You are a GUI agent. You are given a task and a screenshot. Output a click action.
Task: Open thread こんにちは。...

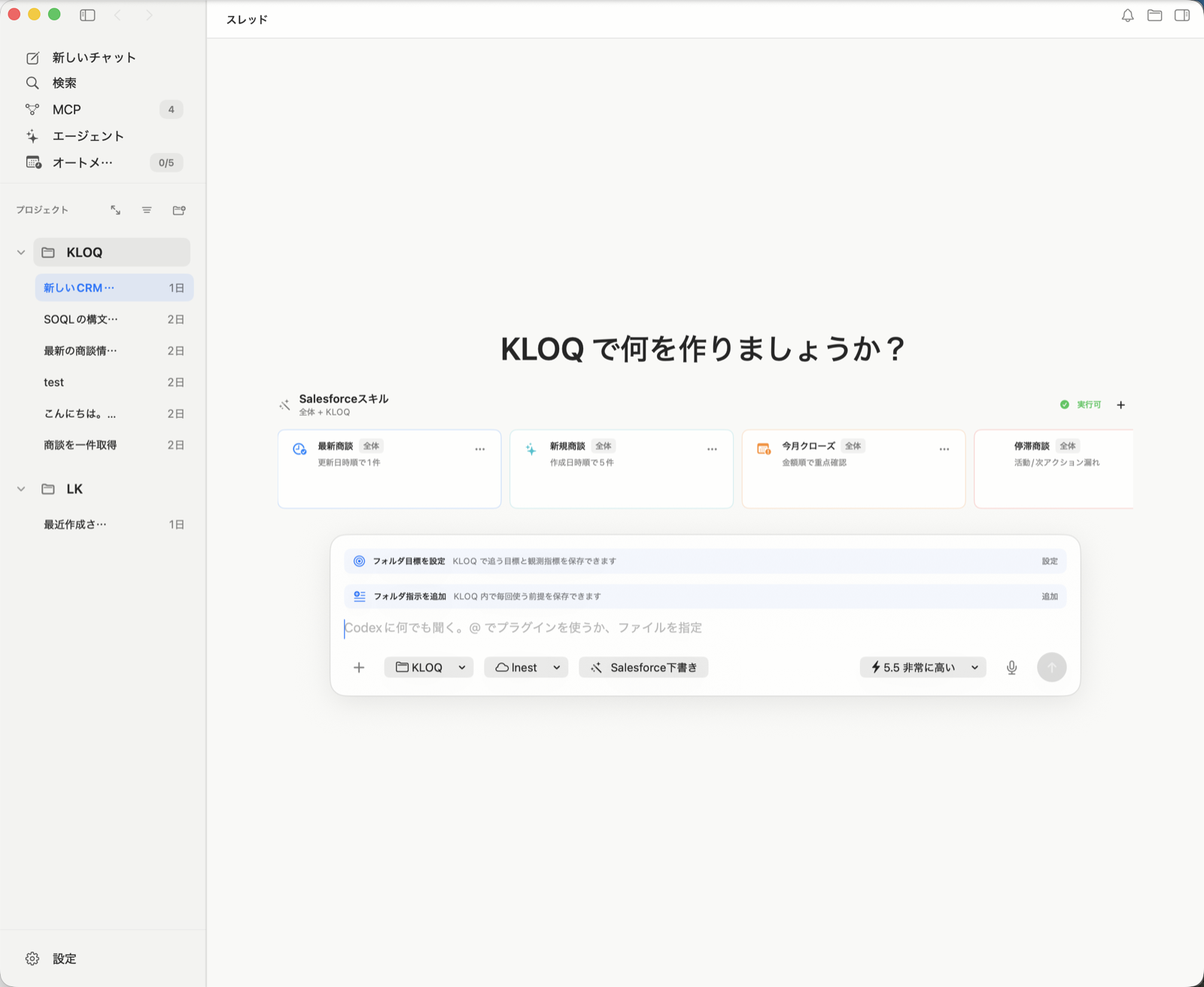114,414
